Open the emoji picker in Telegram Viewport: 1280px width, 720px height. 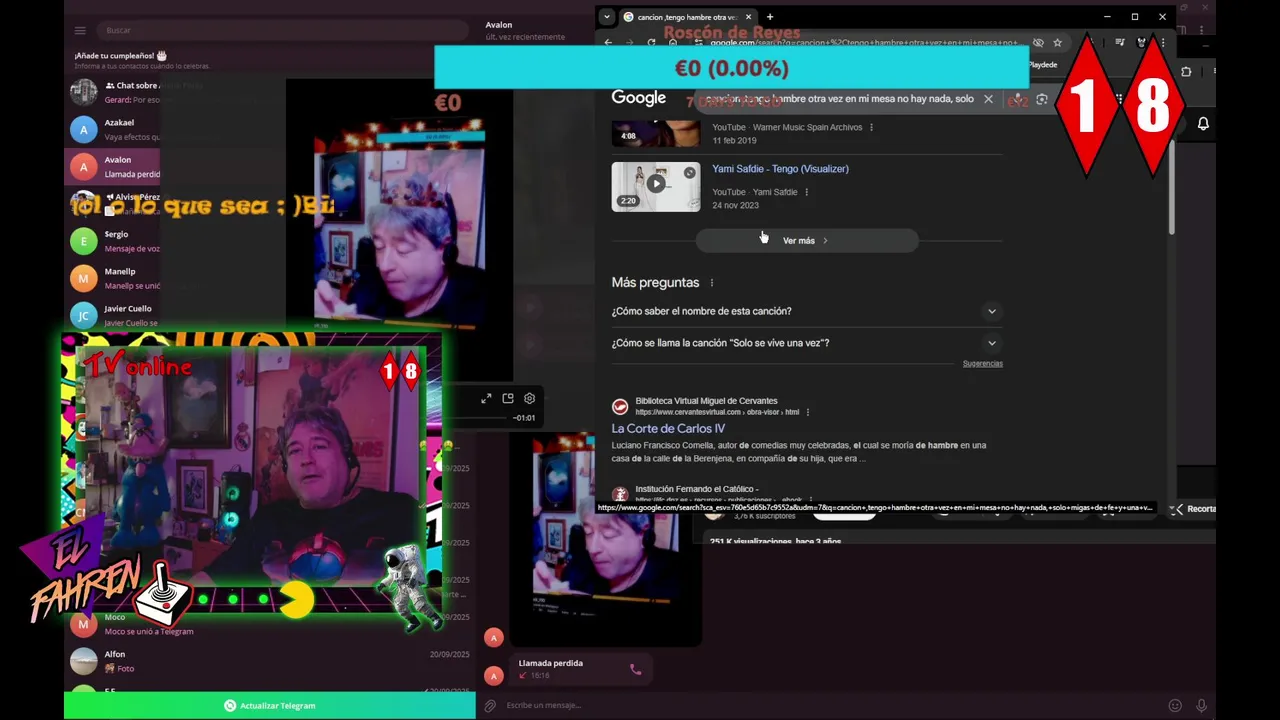(1175, 705)
